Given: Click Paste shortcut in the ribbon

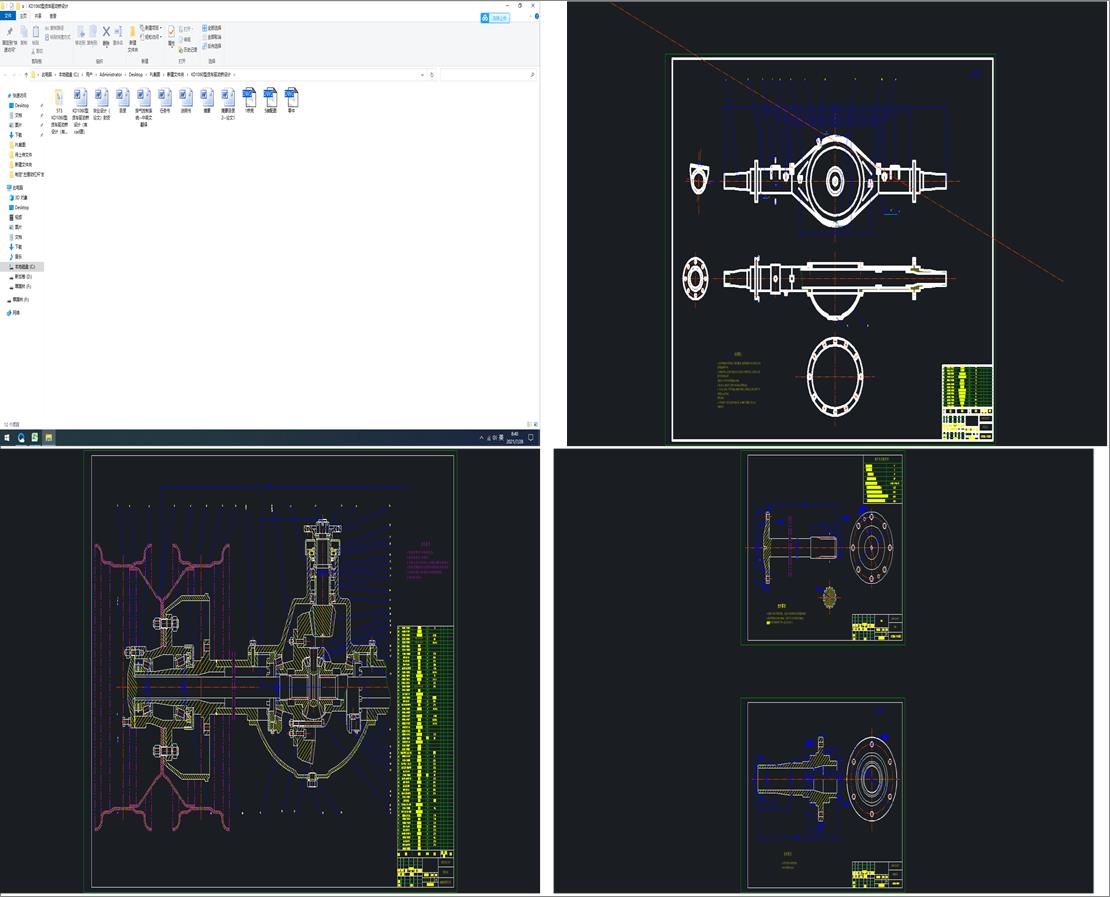Looking at the screenshot, I should 57,37.
